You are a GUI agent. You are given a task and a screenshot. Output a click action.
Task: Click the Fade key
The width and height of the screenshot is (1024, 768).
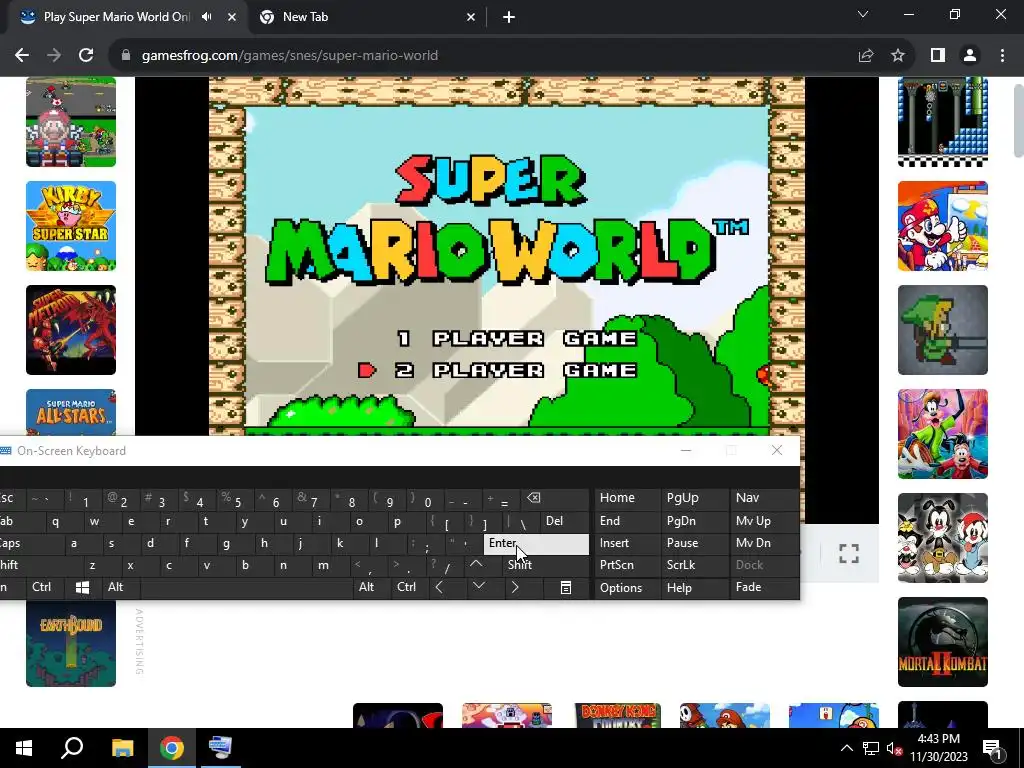point(763,587)
